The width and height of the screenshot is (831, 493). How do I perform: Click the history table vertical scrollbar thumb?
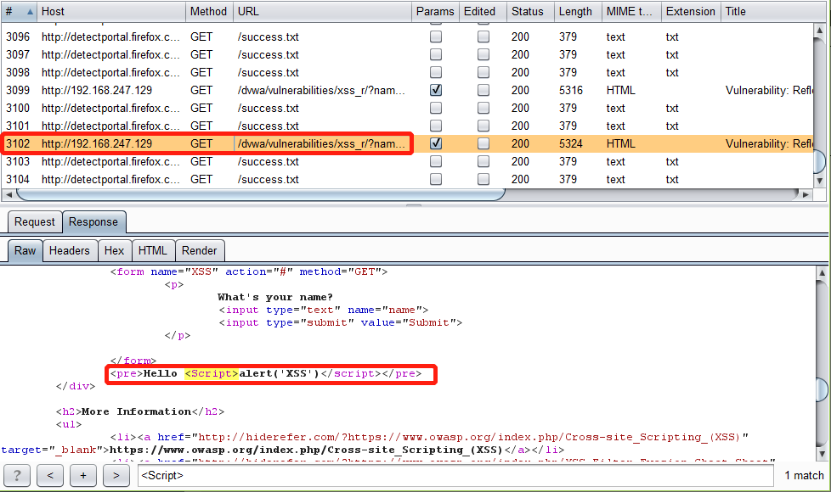[819, 161]
